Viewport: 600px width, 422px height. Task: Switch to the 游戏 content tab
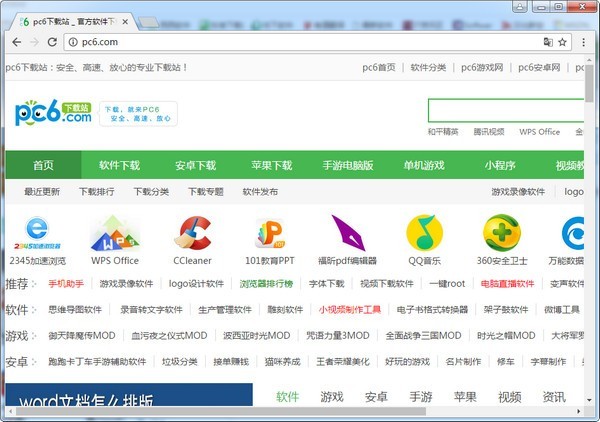click(x=332, y=397)
